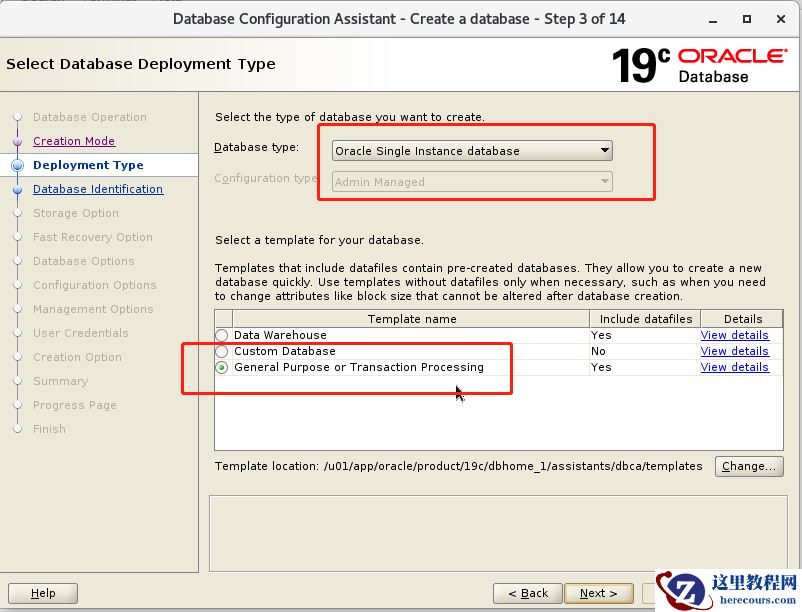Click the Template location path text
802x612 pixels.
pyautogui.click(x=513, y=466)
